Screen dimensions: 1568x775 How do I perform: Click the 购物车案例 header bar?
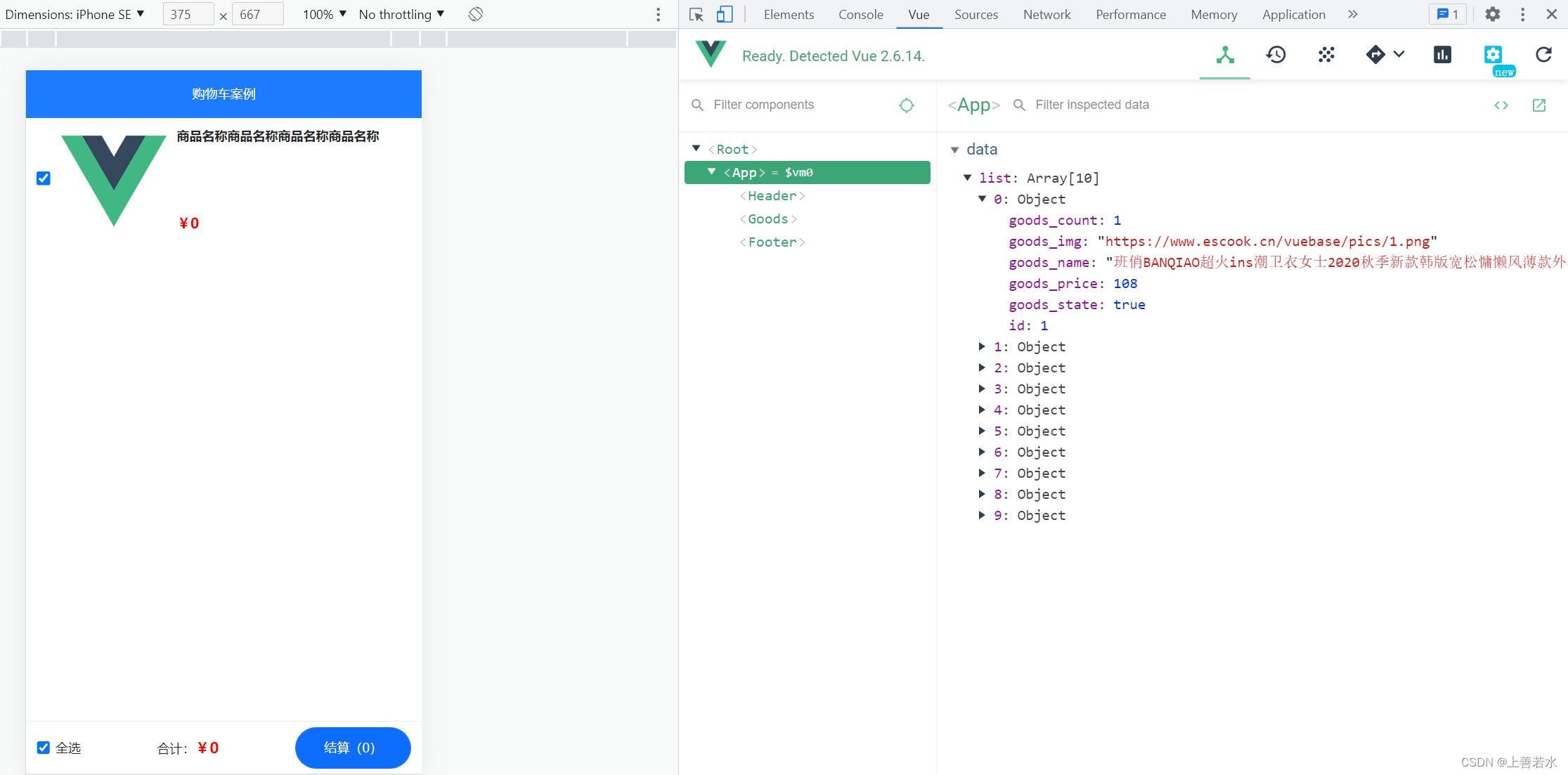point(223,94)
